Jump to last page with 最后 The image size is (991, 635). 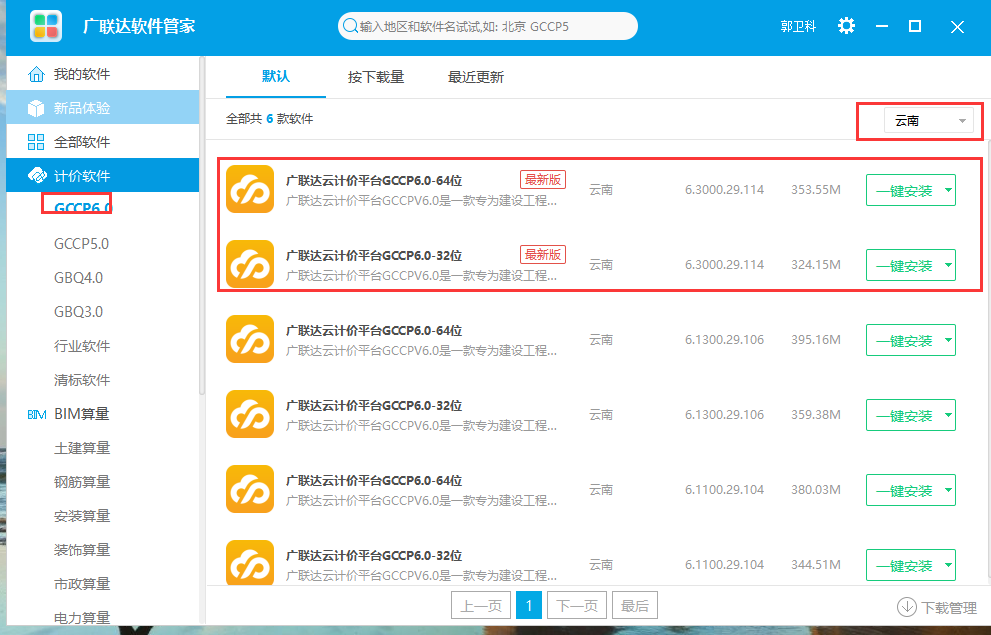click(635, 605)
